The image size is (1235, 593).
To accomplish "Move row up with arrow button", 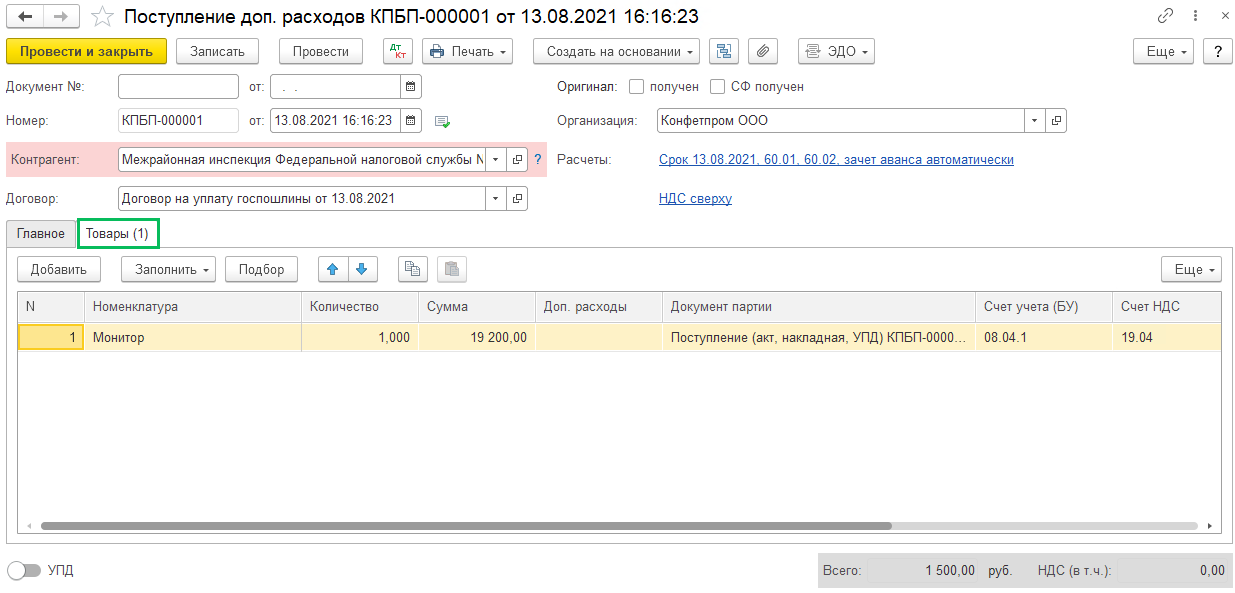I will click(332, 269).
